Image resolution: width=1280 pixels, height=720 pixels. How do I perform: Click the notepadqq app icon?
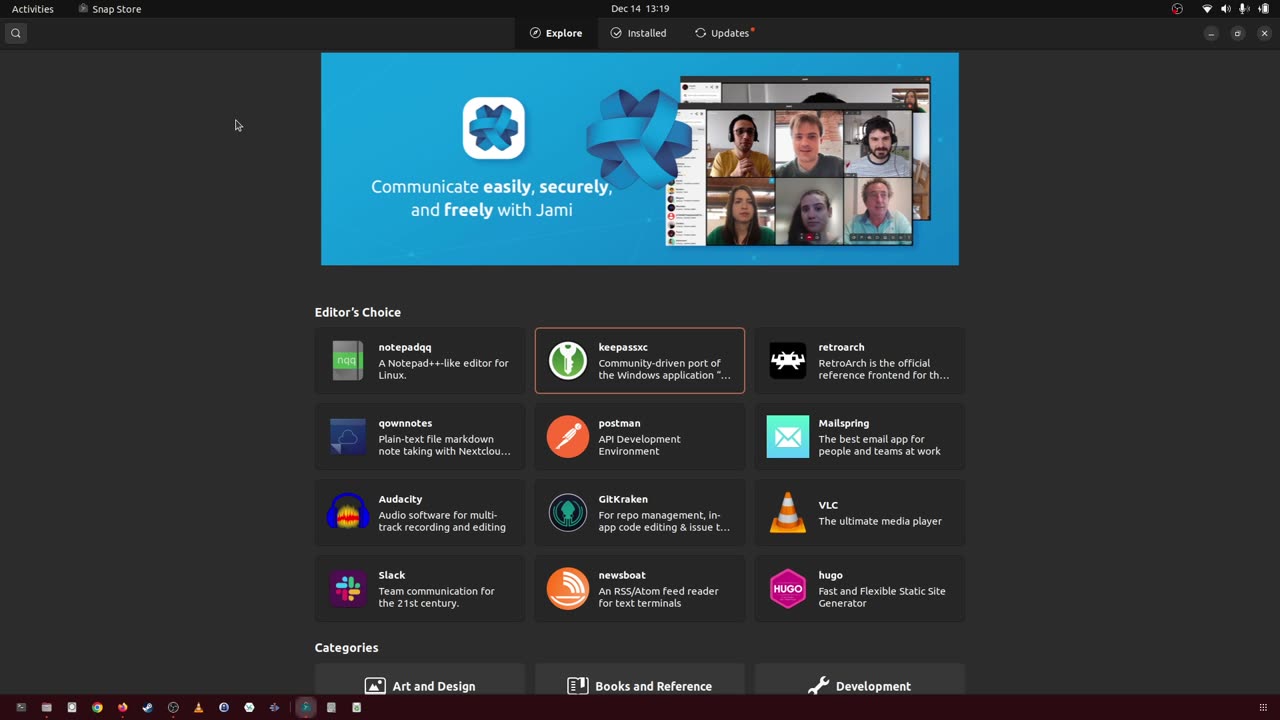point(348,361)
